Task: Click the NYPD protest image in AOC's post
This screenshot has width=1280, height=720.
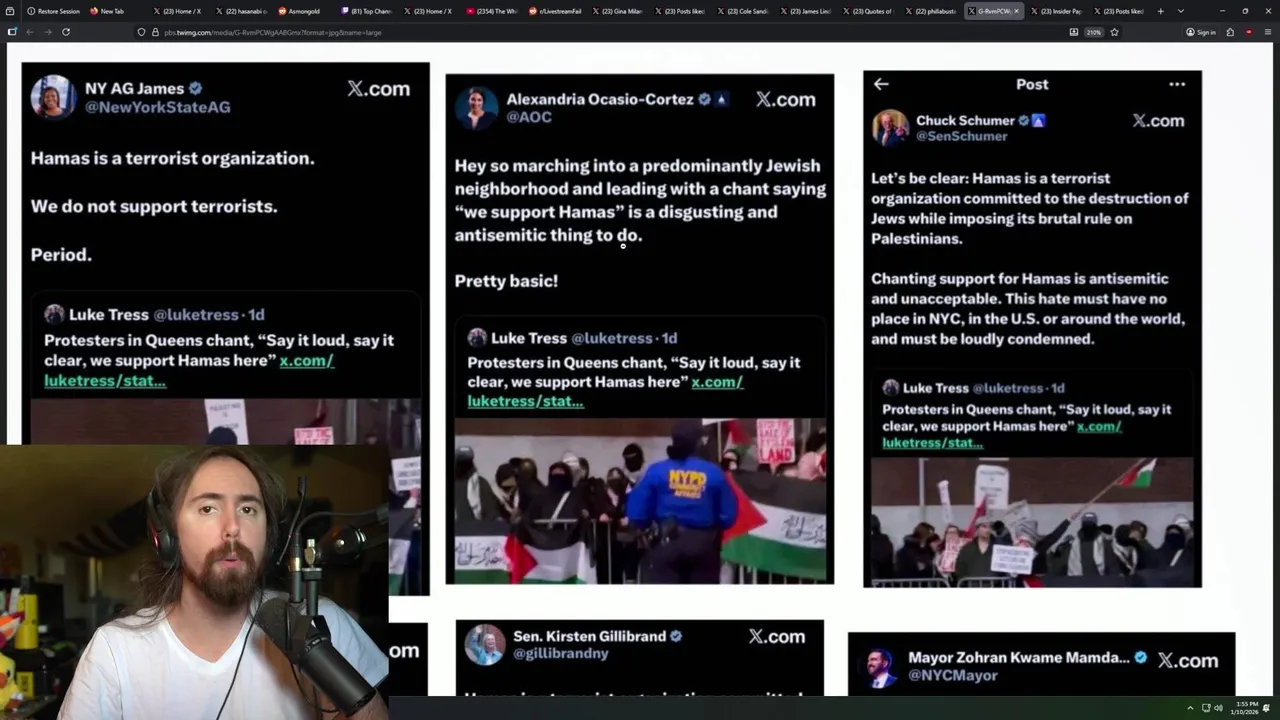Action: (640, 500)
